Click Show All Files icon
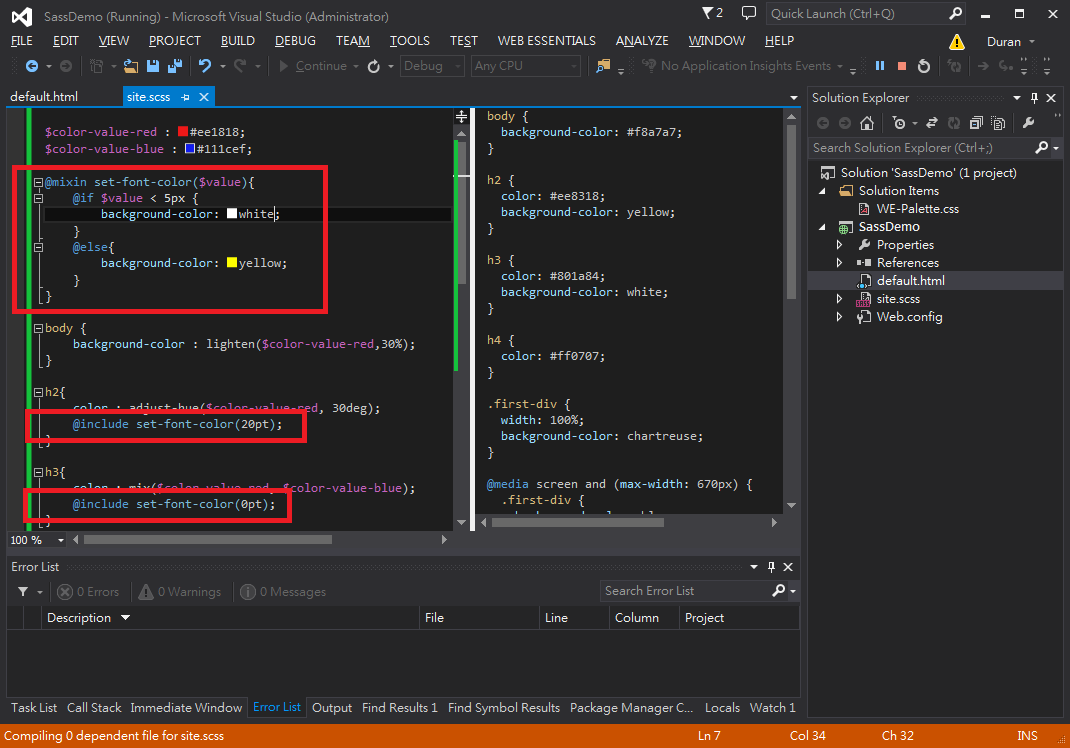This screenshot has height=748, width=1070. click(x=998, y=123)
